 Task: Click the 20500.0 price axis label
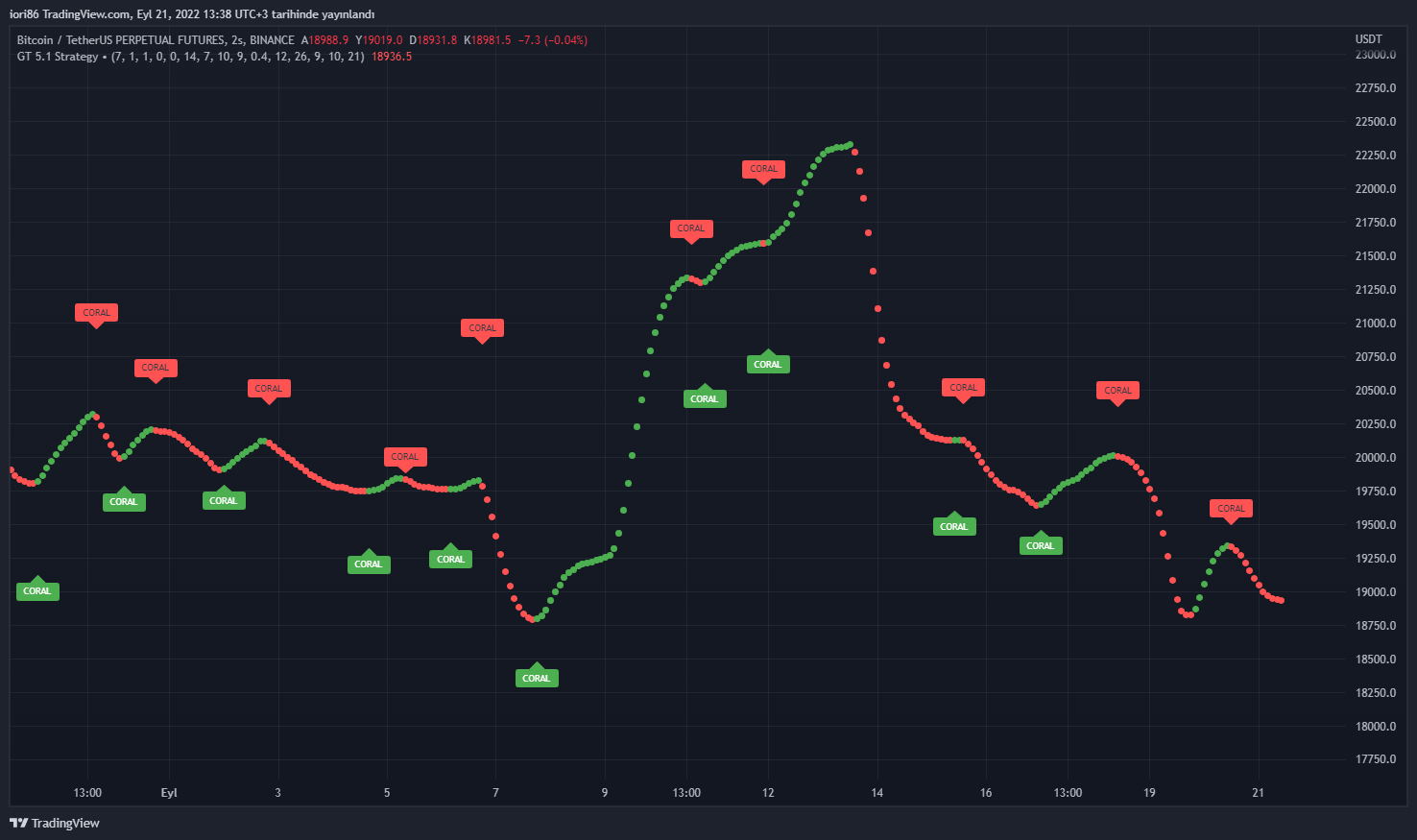tap(1376, 391)
